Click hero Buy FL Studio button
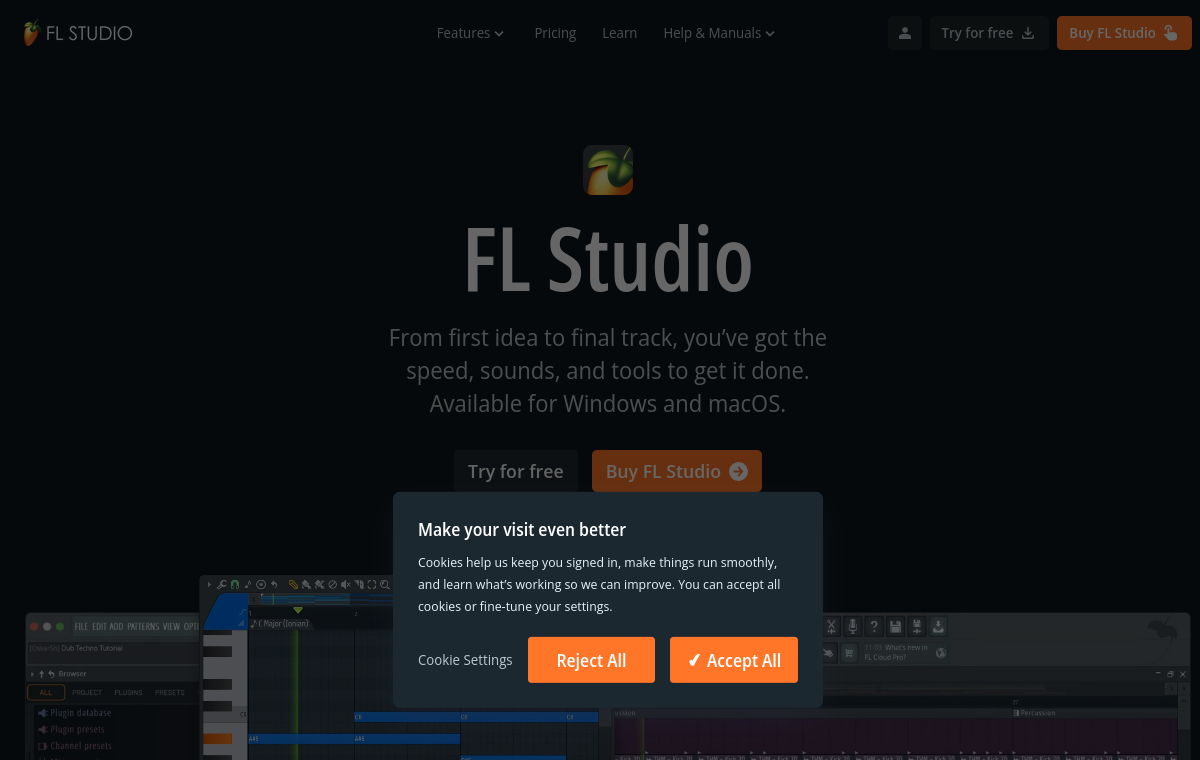1200x760 pixels. point(677,471)
